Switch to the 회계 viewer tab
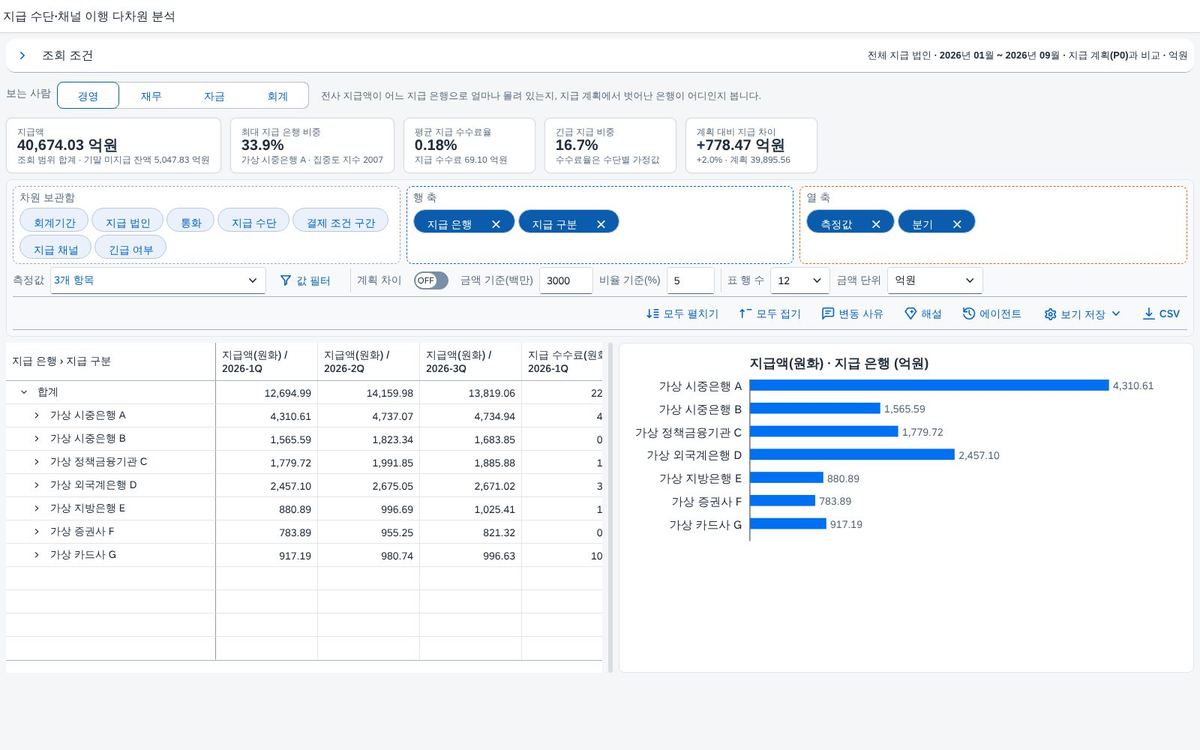The height and width of the screenshot is (750, 1200). (x=277, y=96)
